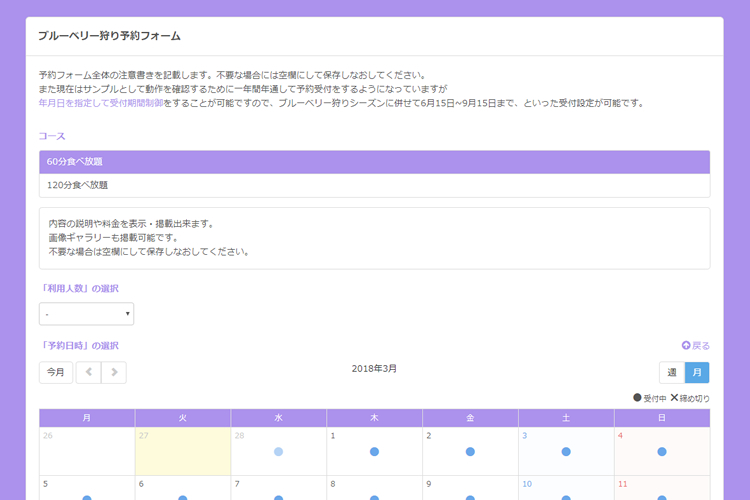The width and height of the screenshot is (750, 500).
Task: Switch calendar to 週 week view
Action: point(672,372)
